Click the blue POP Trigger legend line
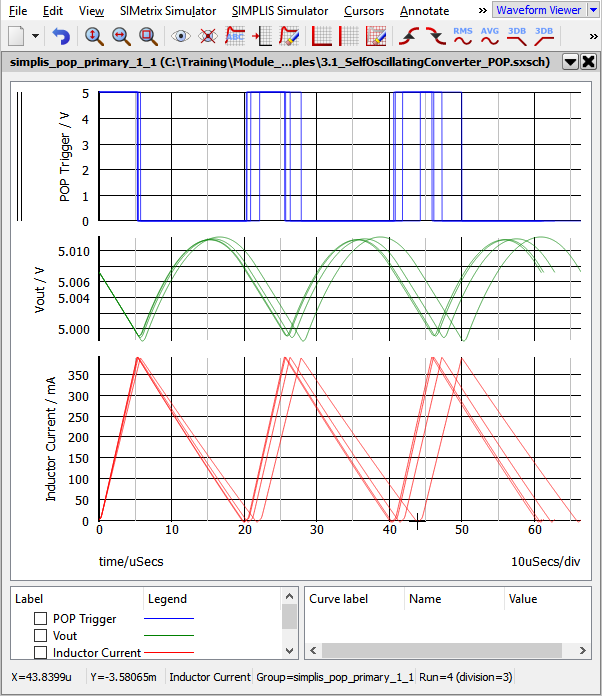The height and width of the screenshot is (696, 602). coord(169,619)
